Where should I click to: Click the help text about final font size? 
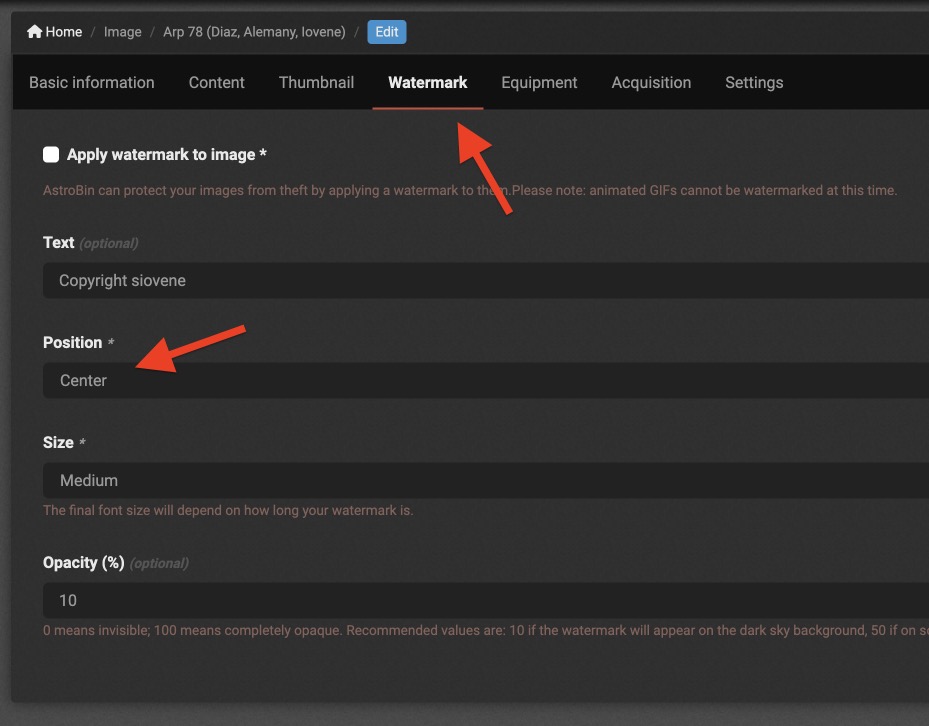coord(228,510)
